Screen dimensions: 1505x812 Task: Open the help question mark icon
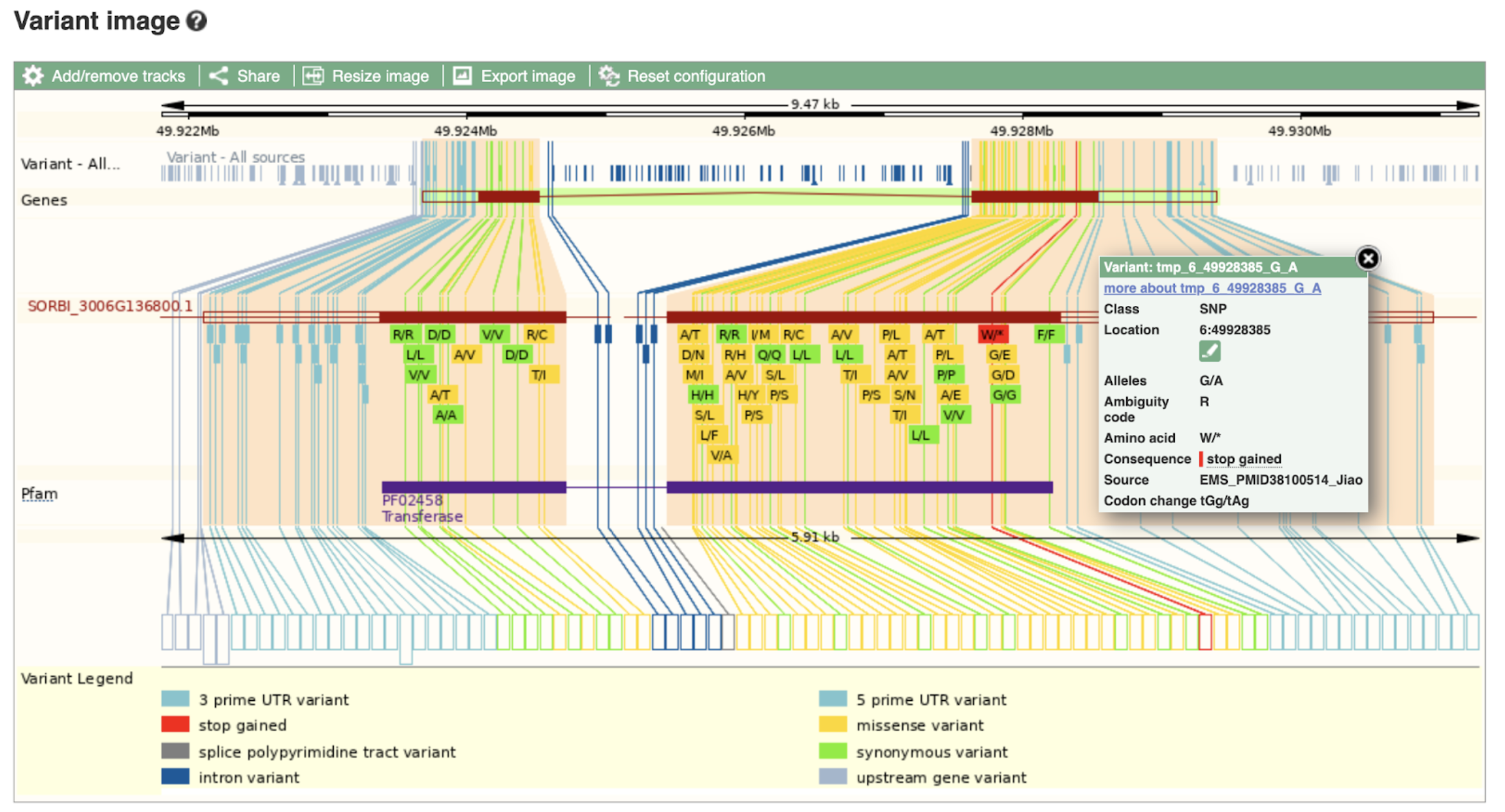pos(197,21)
